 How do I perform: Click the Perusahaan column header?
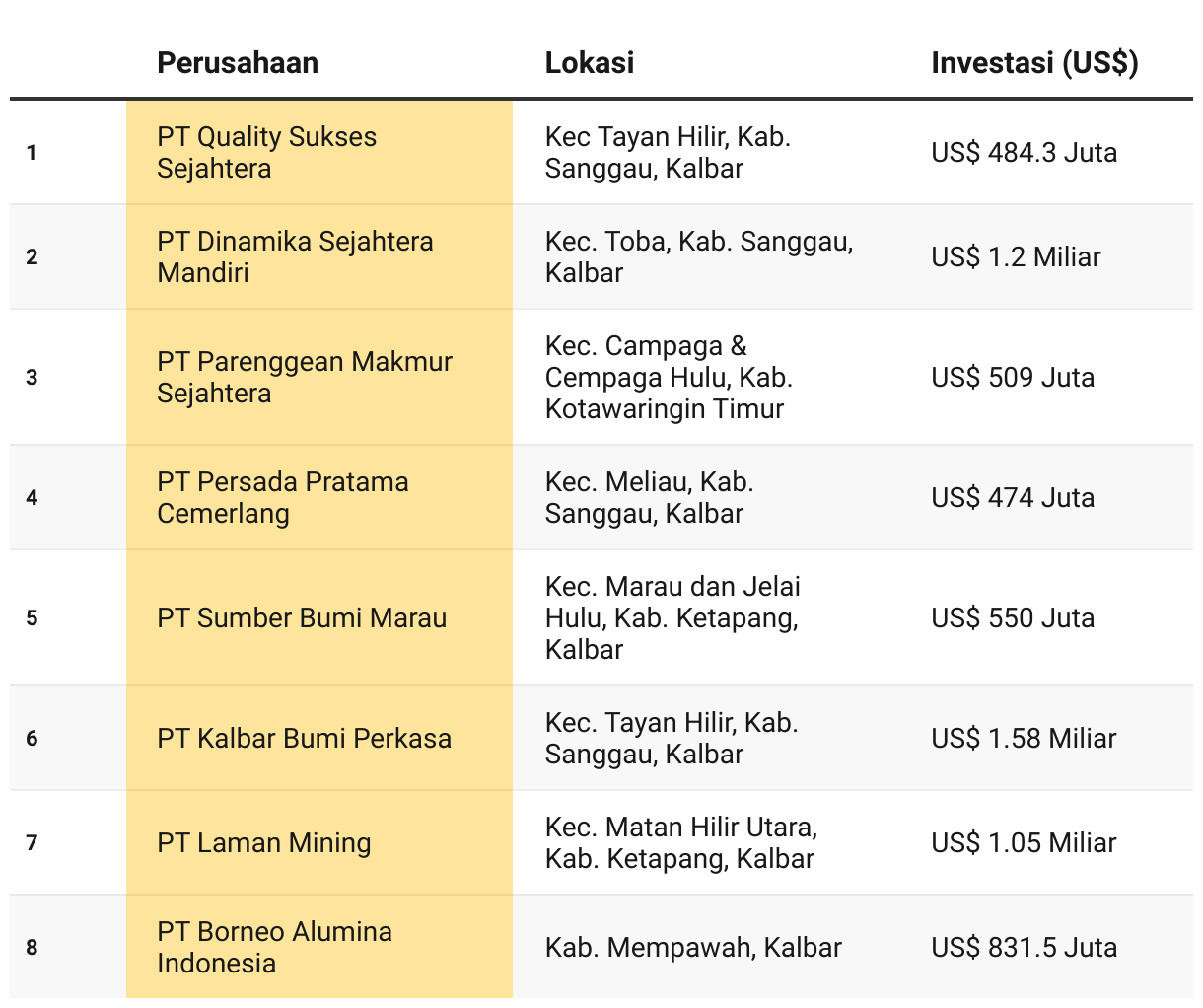[238, 63]
